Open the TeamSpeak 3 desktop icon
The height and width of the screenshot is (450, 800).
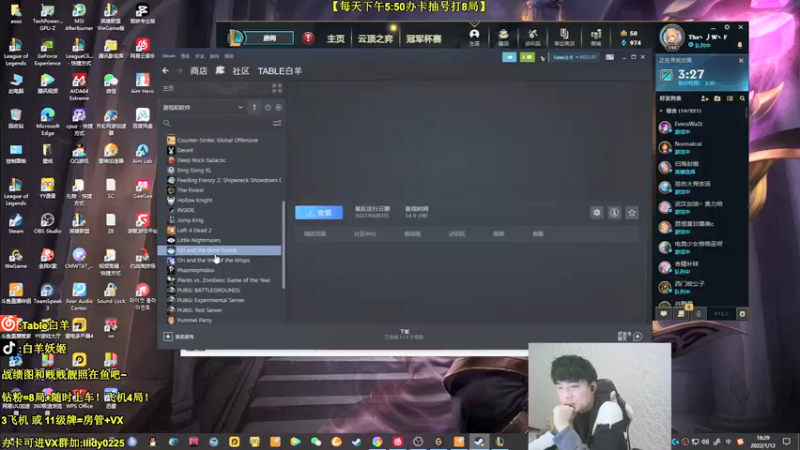point(47,296)
